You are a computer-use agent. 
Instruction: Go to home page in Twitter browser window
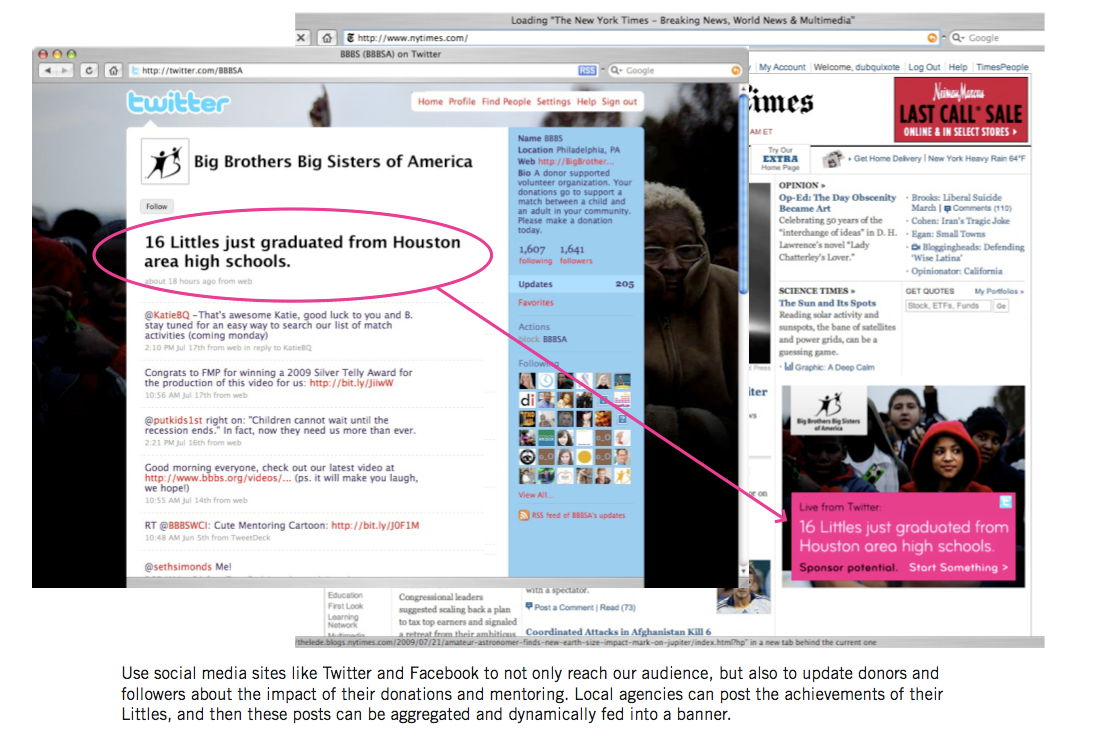(x=114, y=71)
